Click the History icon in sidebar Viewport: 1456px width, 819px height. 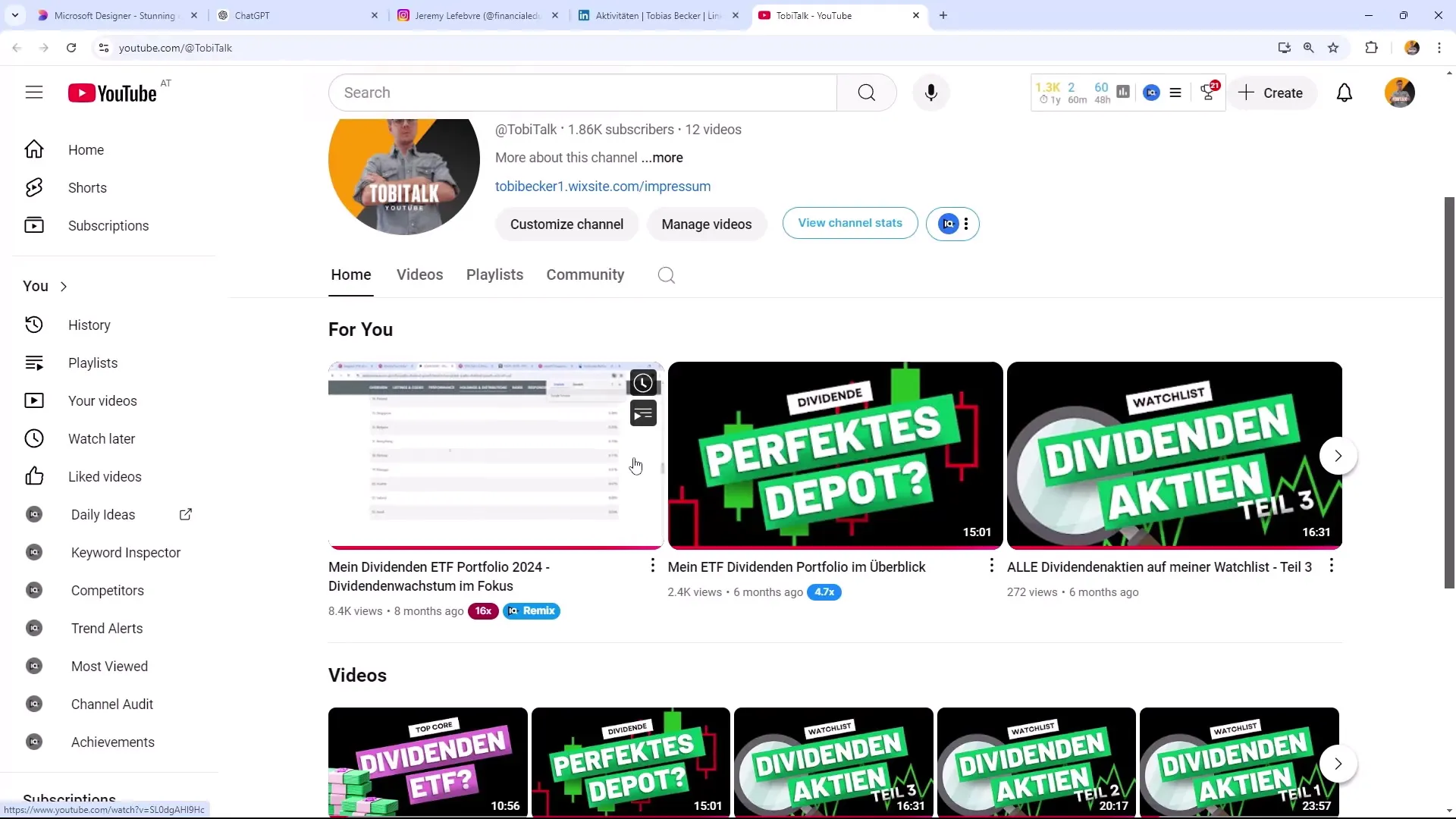pos(34,324)
